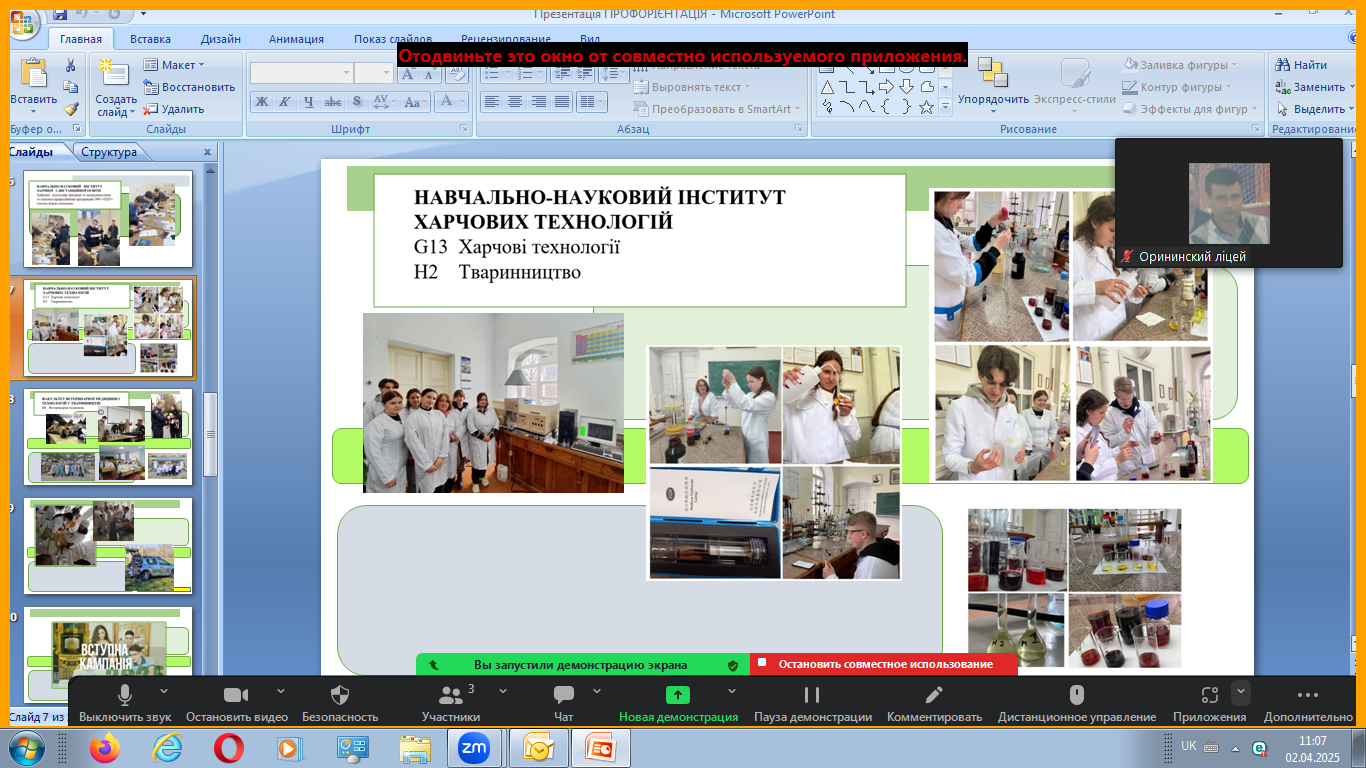Toggle bold formatting in the font group

click(x=262, y=102)
